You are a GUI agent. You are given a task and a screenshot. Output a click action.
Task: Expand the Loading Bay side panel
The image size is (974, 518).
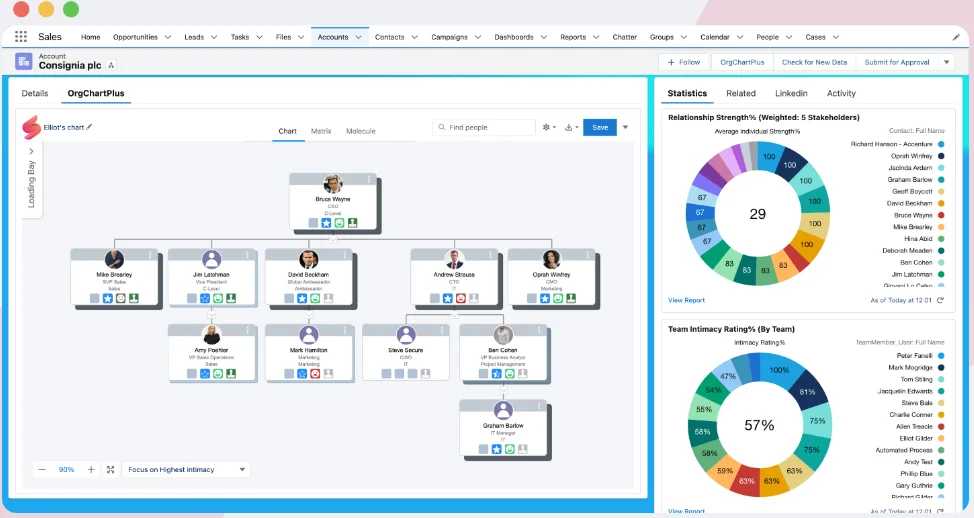pos(31,151)
